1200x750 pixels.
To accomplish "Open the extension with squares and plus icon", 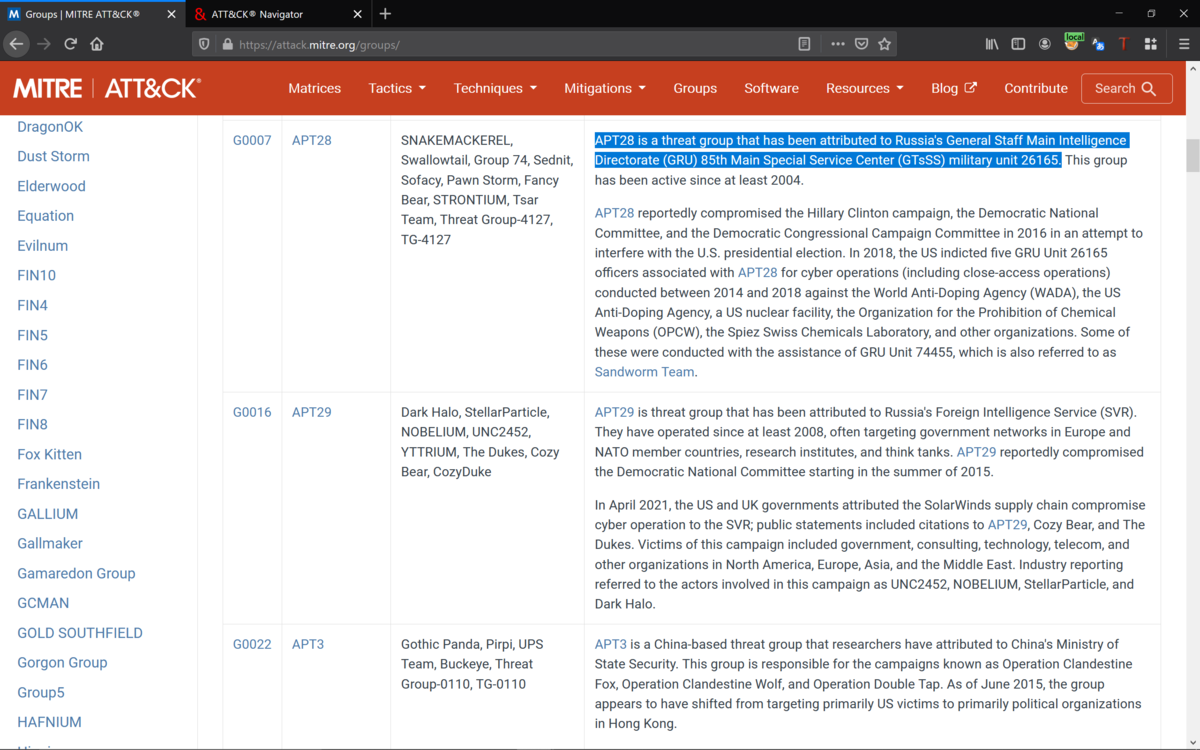I will (1150, 44).
